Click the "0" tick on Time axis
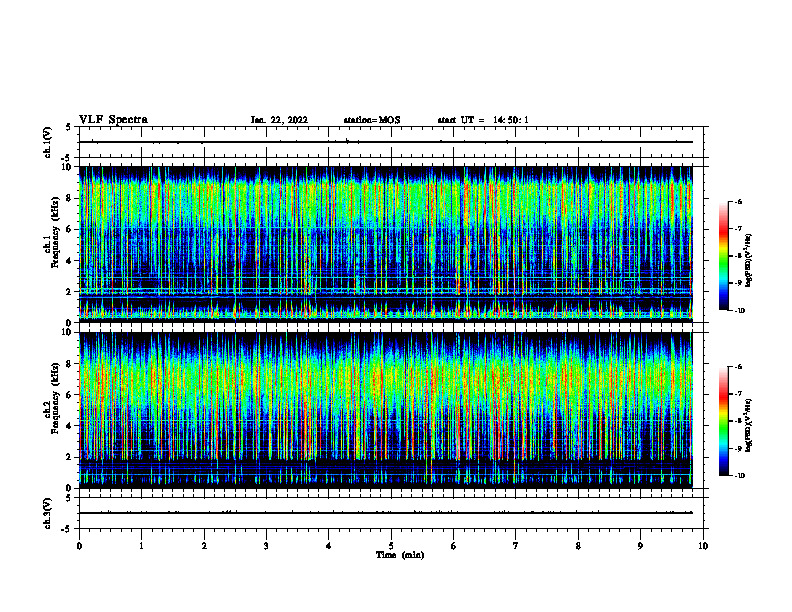 tap(79, 546)
